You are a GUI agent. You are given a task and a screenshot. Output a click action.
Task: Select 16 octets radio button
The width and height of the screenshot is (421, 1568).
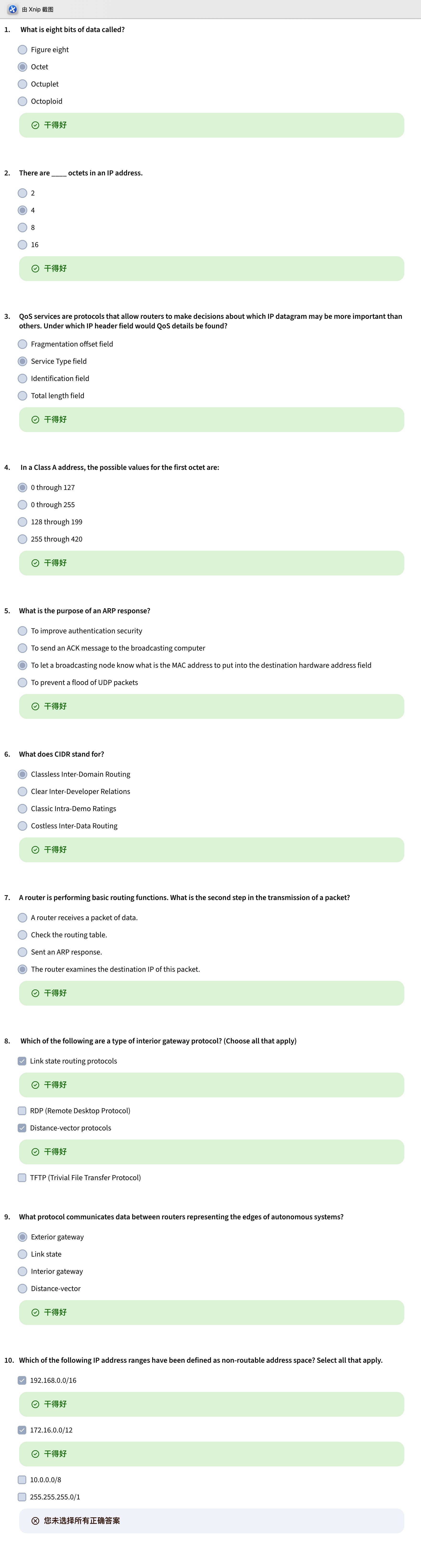pos(22,245)
